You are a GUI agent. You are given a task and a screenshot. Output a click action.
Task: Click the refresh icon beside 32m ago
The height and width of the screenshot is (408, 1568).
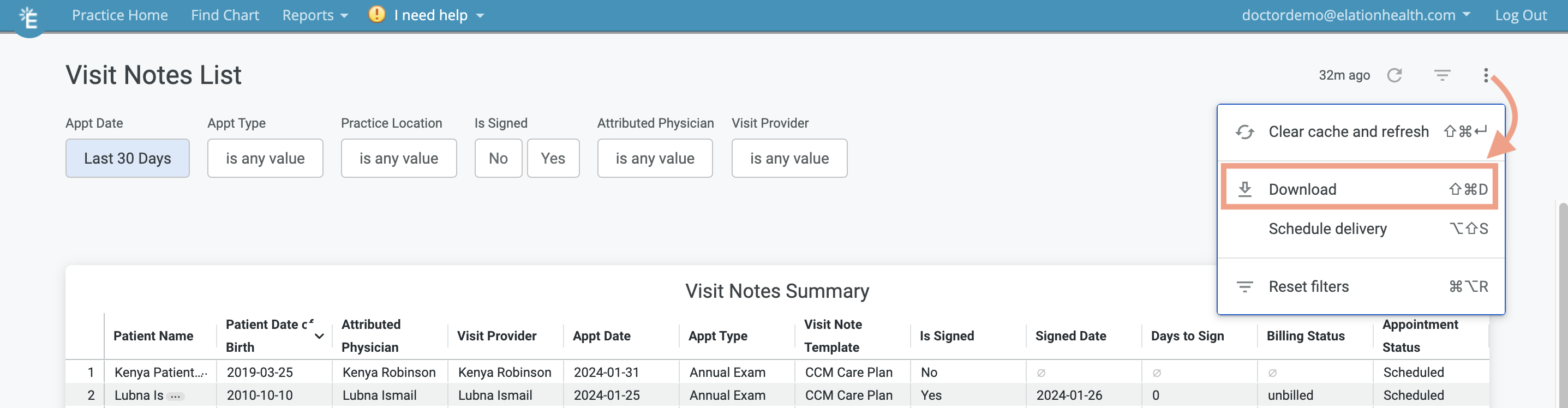point(1396,75)
